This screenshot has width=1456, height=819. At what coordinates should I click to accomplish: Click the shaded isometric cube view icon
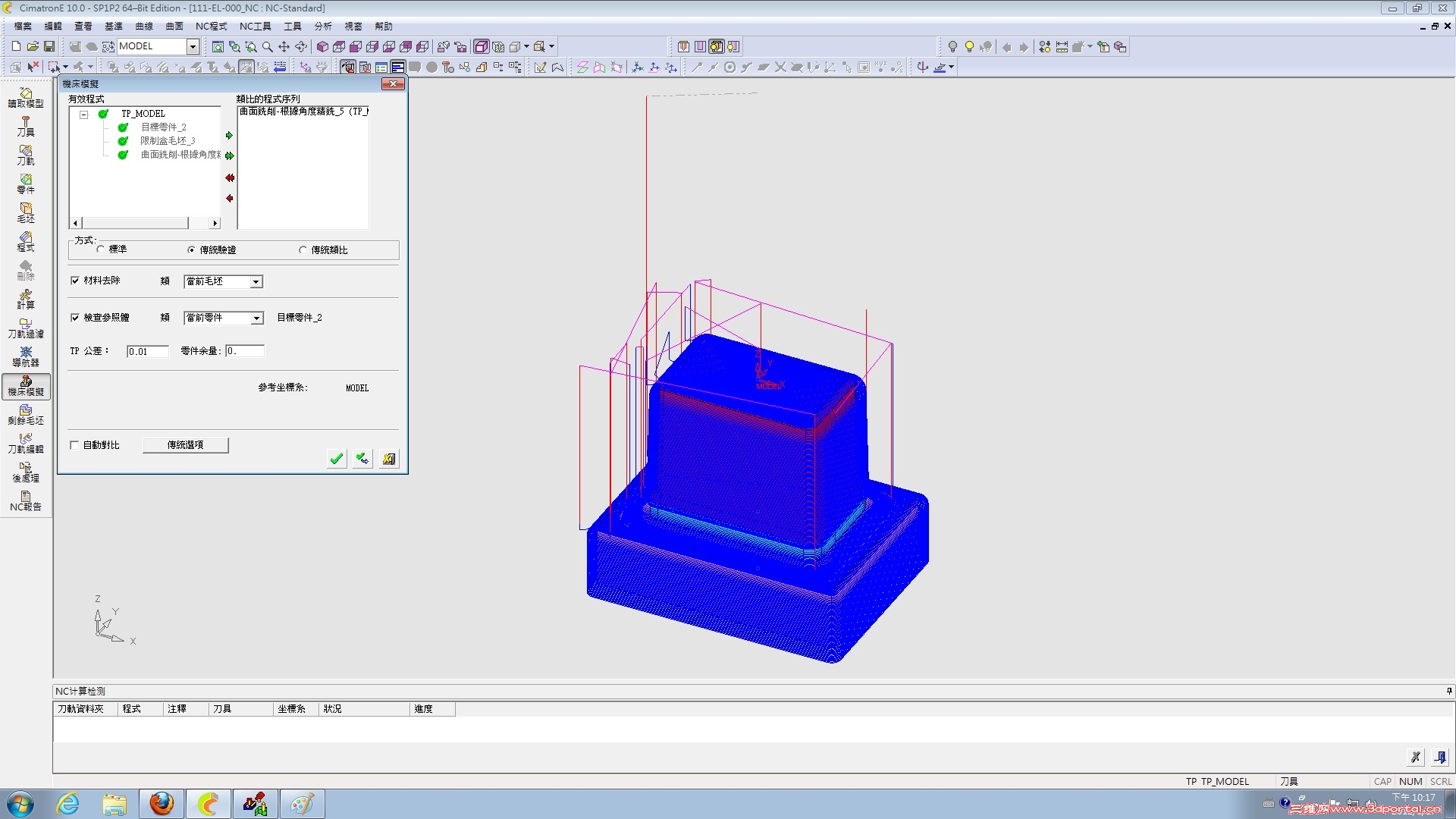[322, 46]
